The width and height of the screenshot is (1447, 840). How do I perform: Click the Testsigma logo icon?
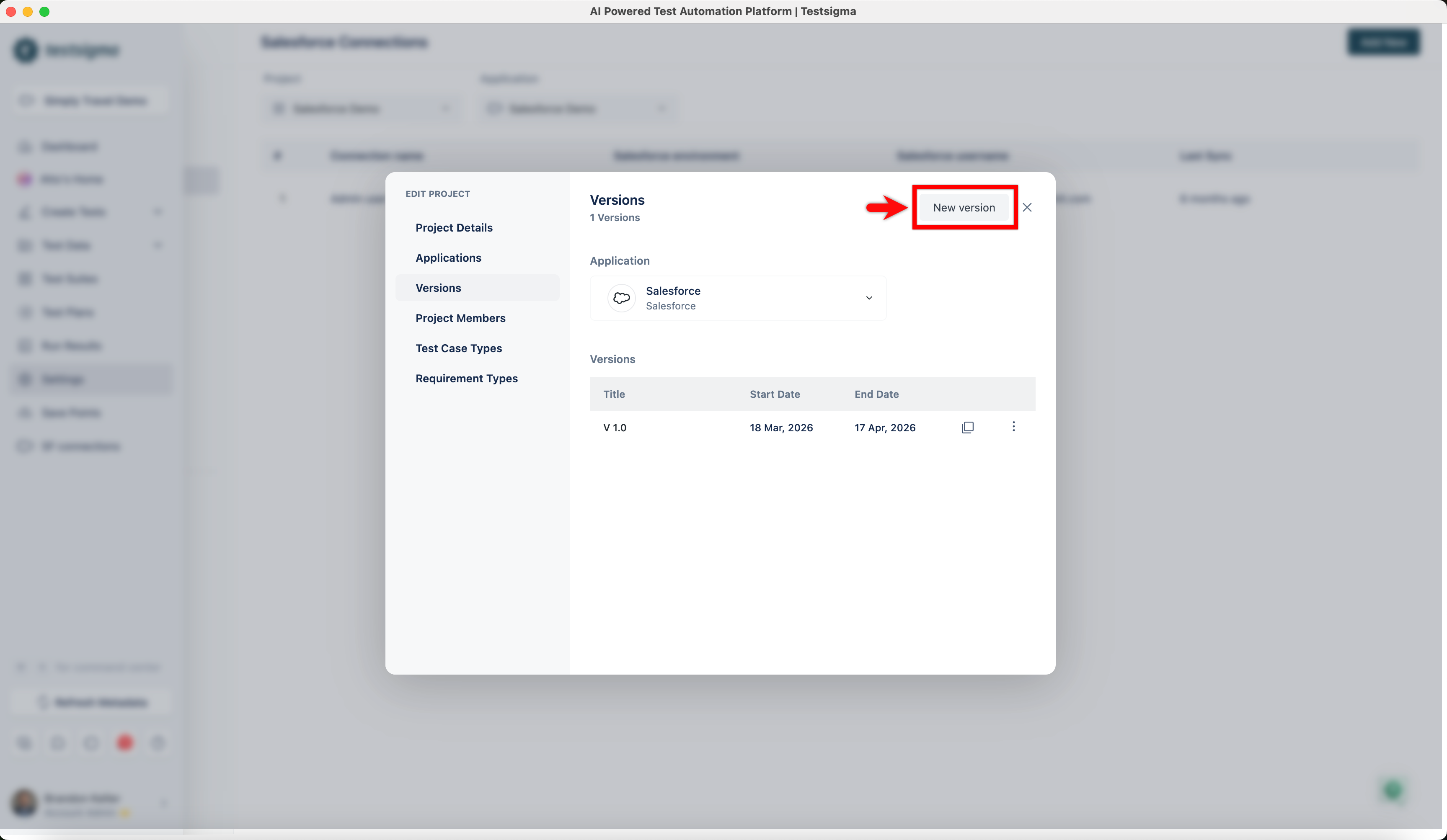[x=26, y=50]
